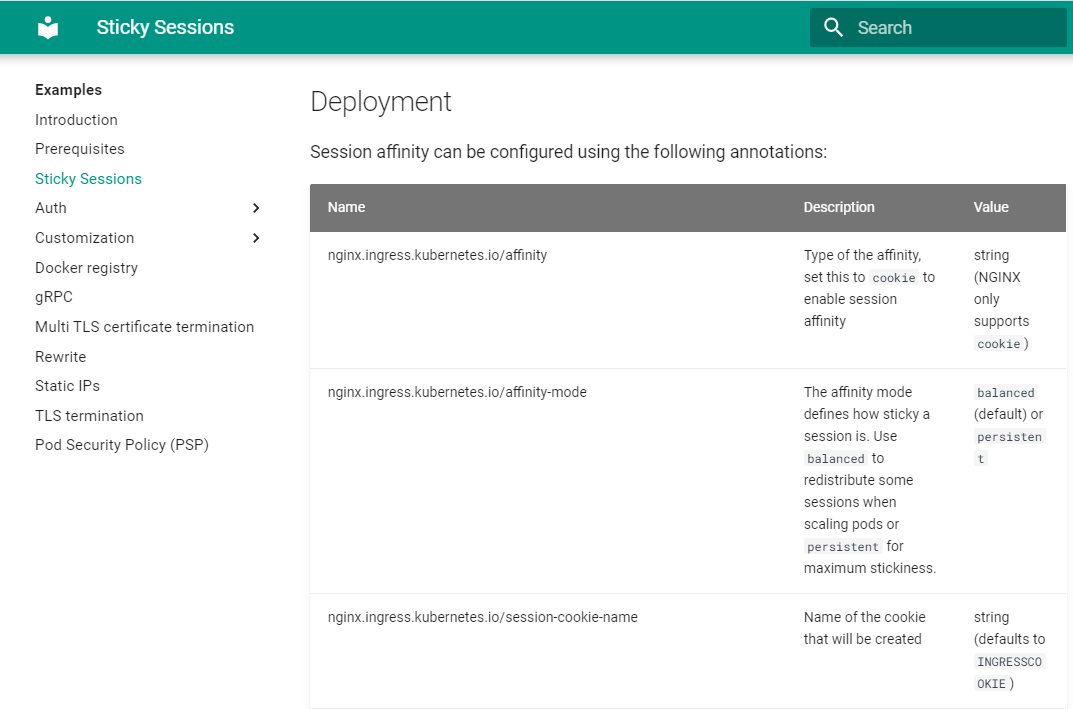Click nginx.ingress.kubernetes.io/affinity-mode cell
1073x709 pixels.
pyautogui.click(x=457, y=392)
